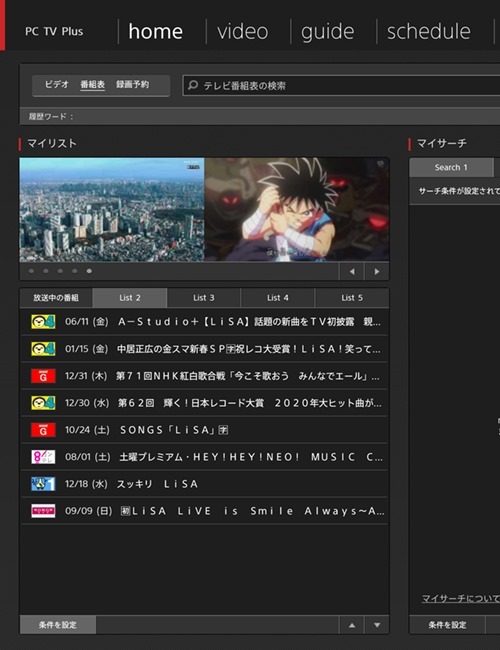
Task: Show the next My List thumbnails with right arrow
Action: [x=376, y=272]
